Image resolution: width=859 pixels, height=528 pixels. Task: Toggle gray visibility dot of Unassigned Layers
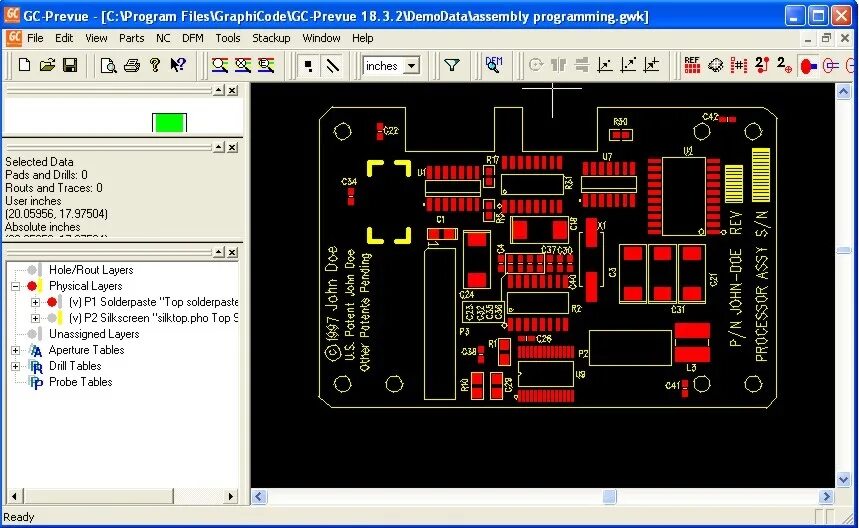pyautogui.click(x=32, y=334)
